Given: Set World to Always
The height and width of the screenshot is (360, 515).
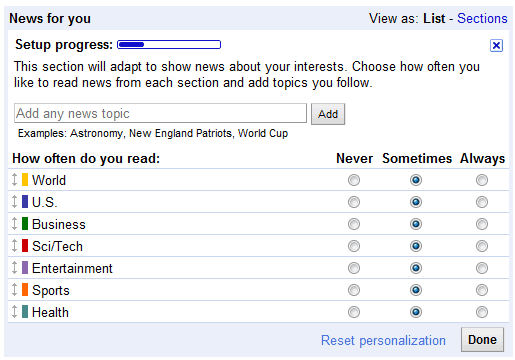Looking at the screenshot, I should pyautogui.click(x=482, y=180).
